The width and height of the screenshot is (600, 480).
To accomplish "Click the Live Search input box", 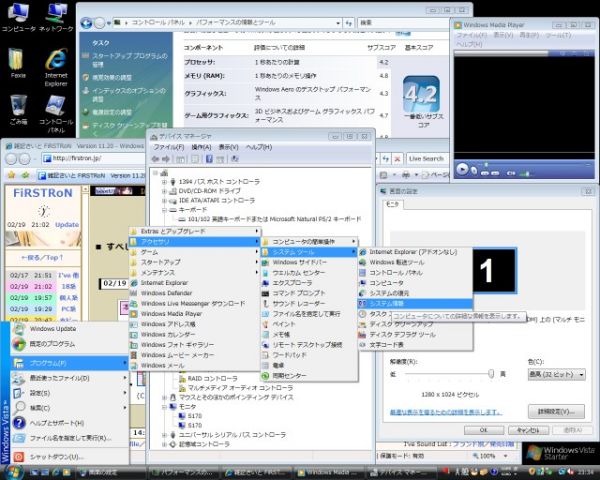I will point(428,158).
